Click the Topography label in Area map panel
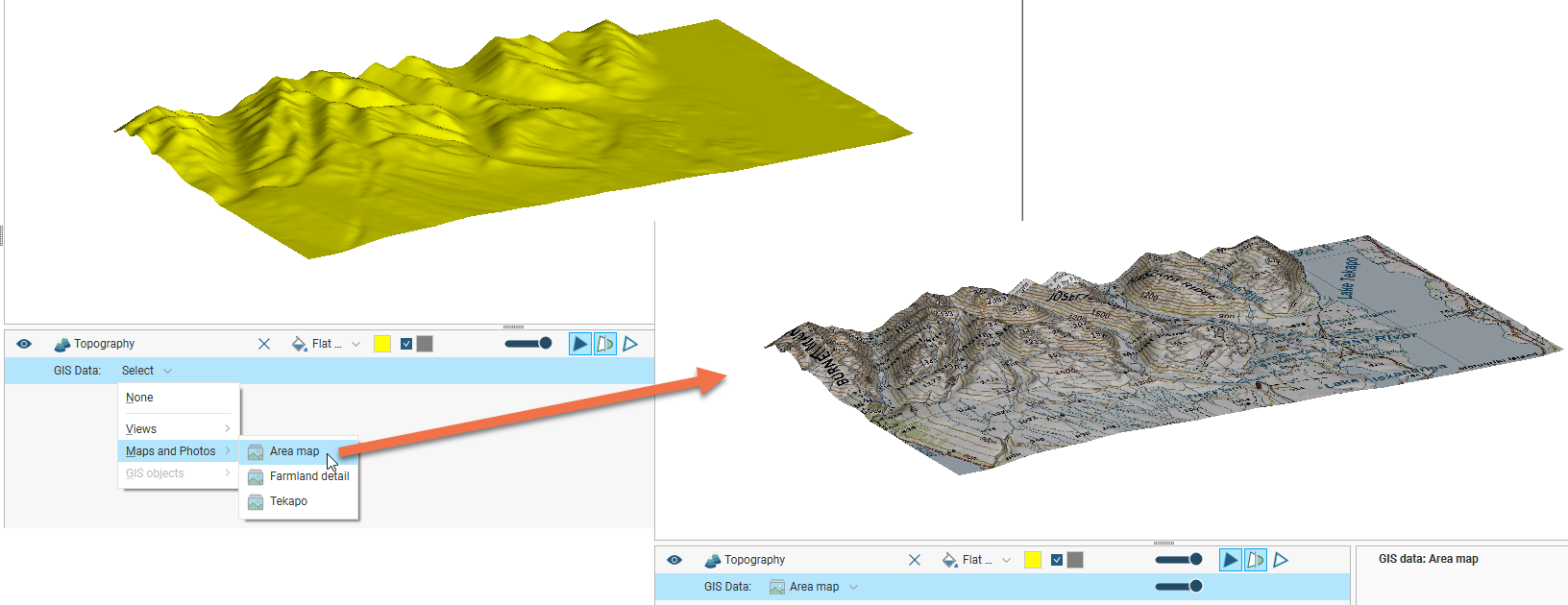This screenshot has height=605, width=1568. (x=755, y=560)
